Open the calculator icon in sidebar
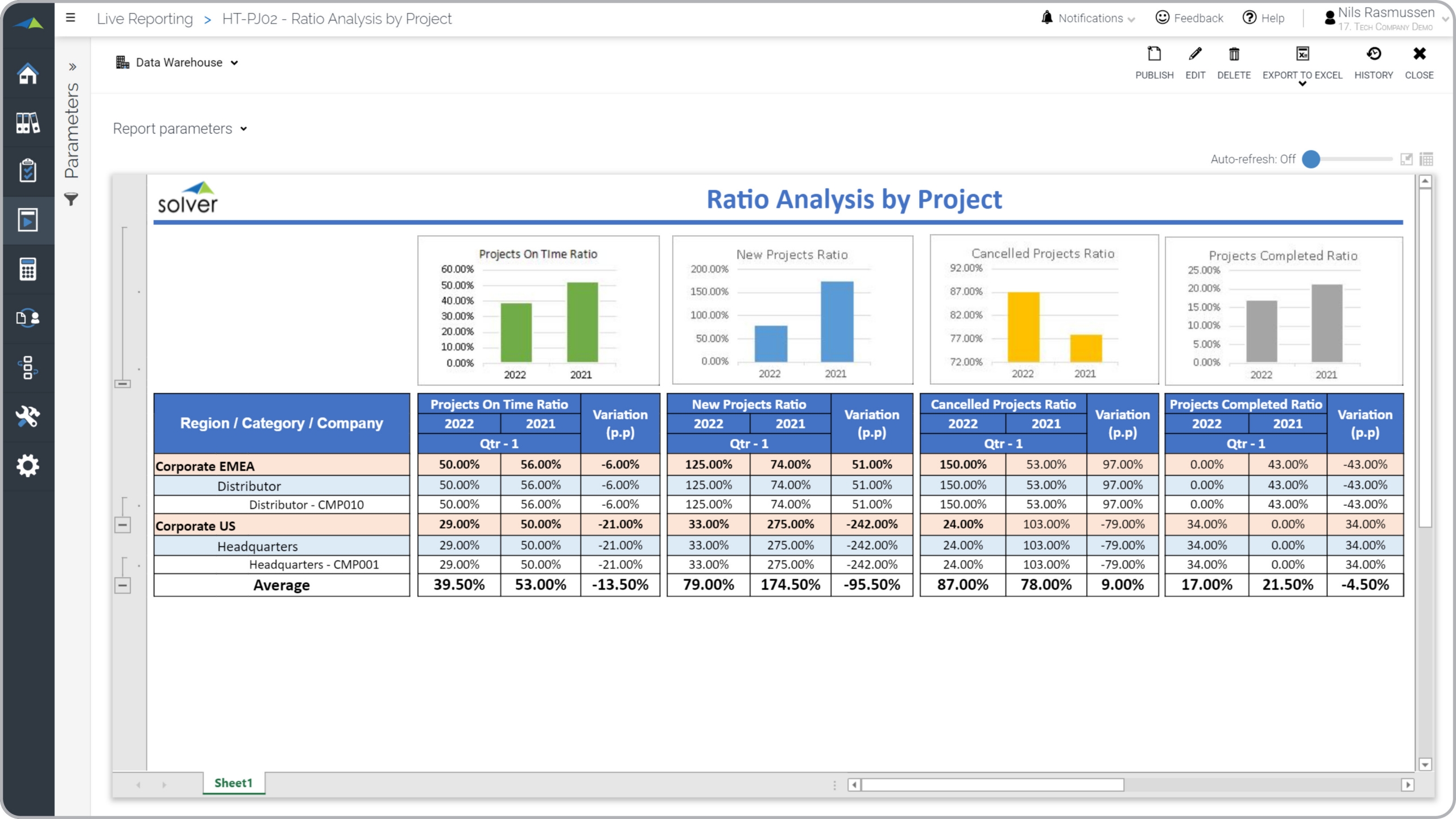 pos(27,270)
